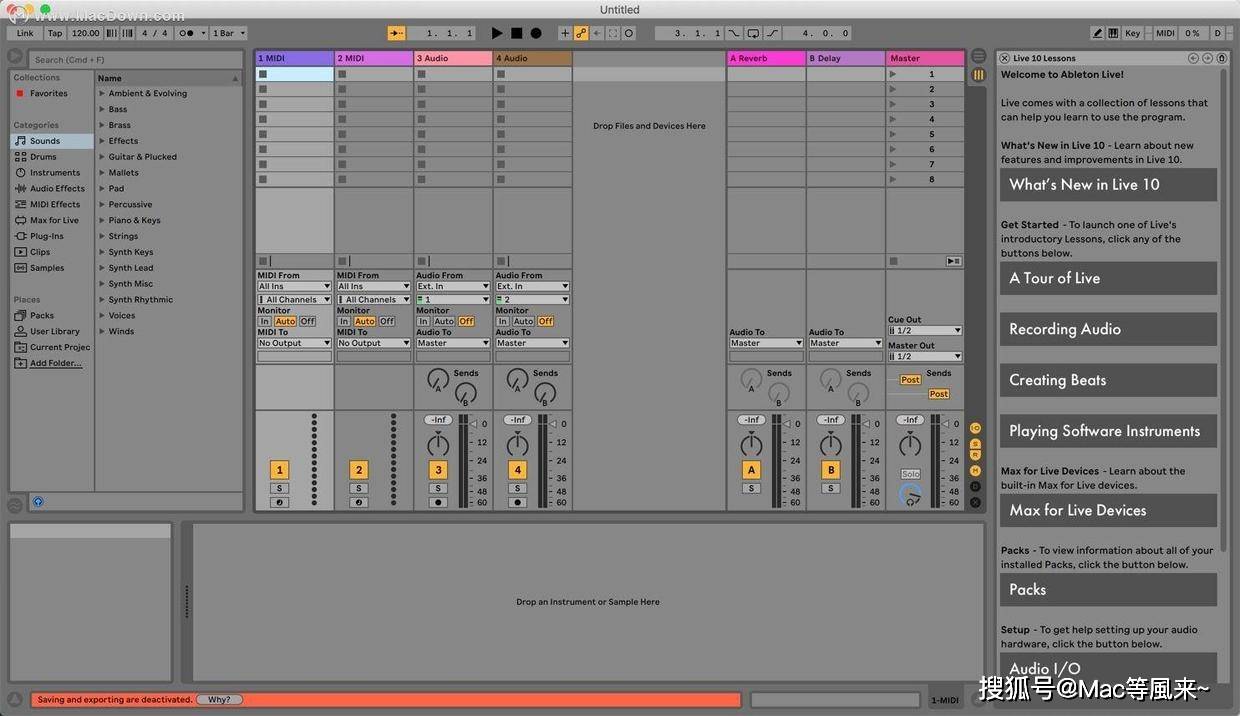The width and height of the screenshot is (1240, 716).
Task: Open the Recording Audio lesson
Action: (x=1108, y=329)
